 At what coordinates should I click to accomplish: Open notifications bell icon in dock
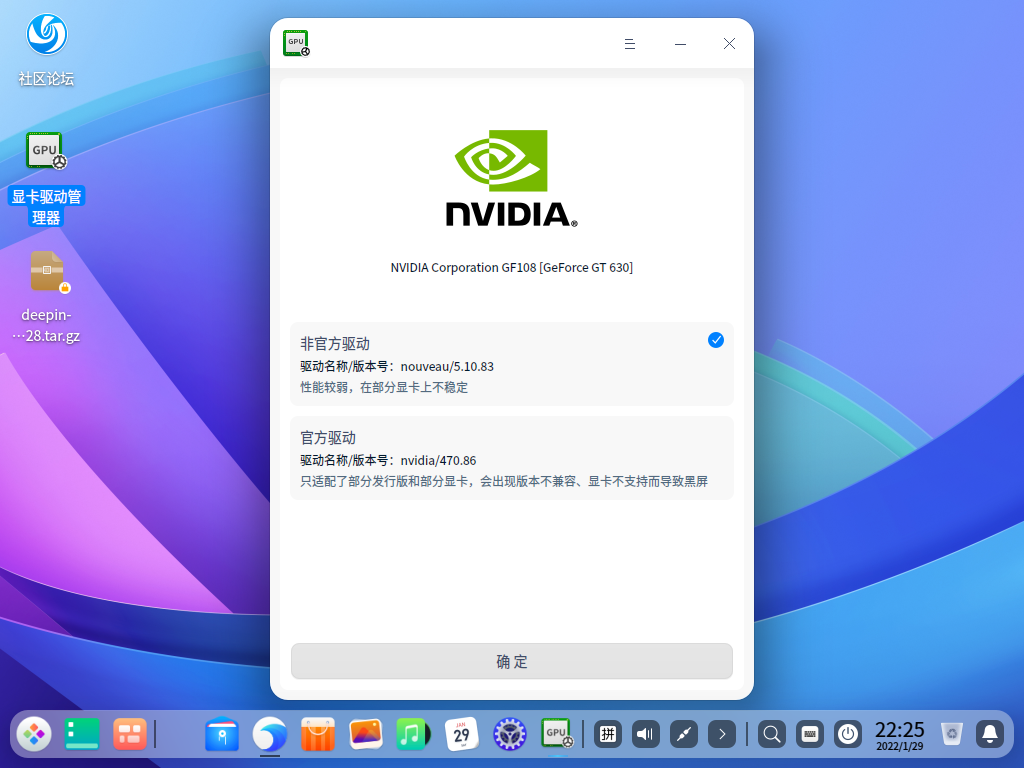click(x=990, y=734)
